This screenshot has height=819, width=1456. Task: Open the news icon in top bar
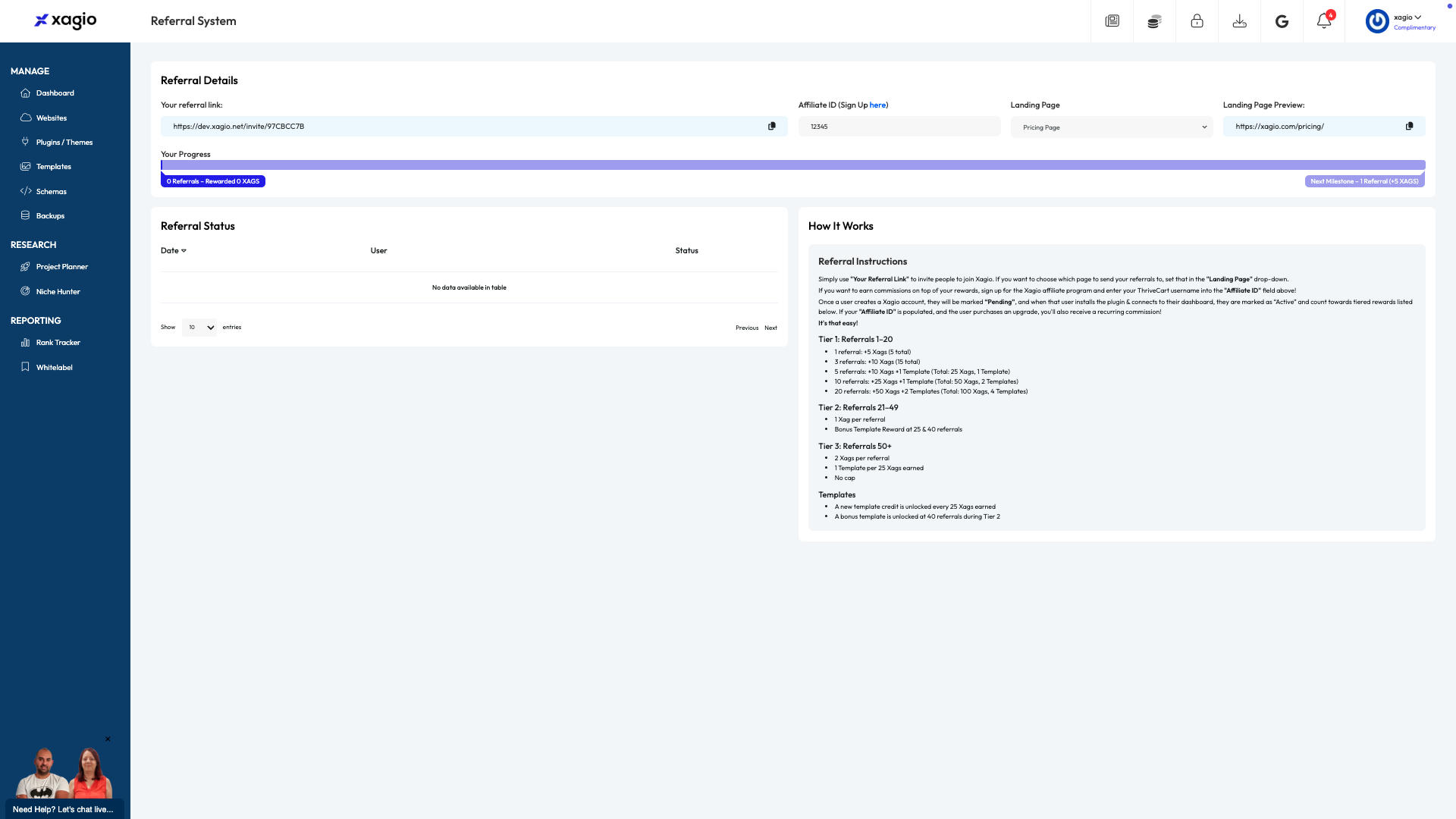(x=1112, y=21)
